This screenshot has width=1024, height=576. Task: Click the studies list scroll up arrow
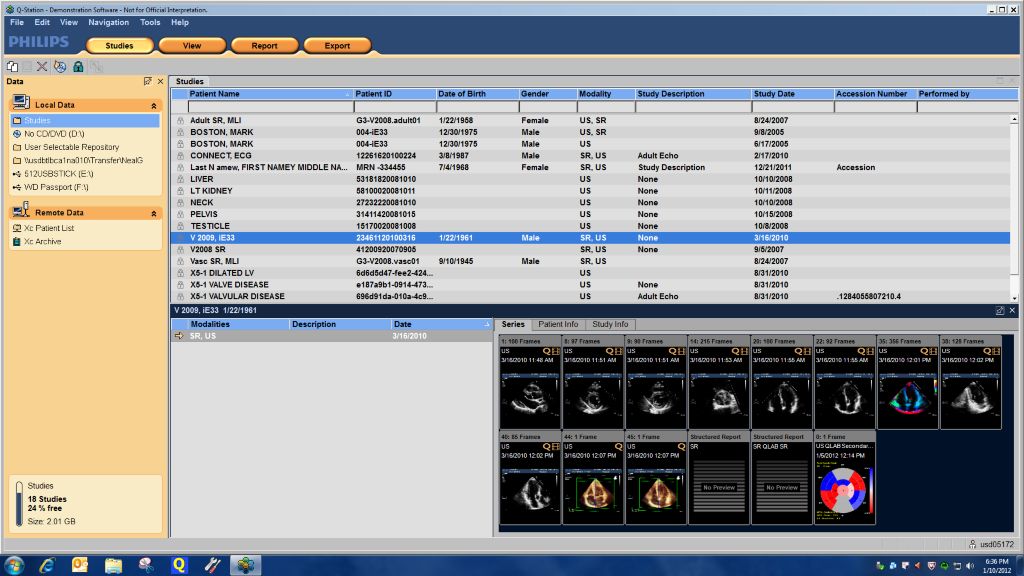[x=1014, y=120]
